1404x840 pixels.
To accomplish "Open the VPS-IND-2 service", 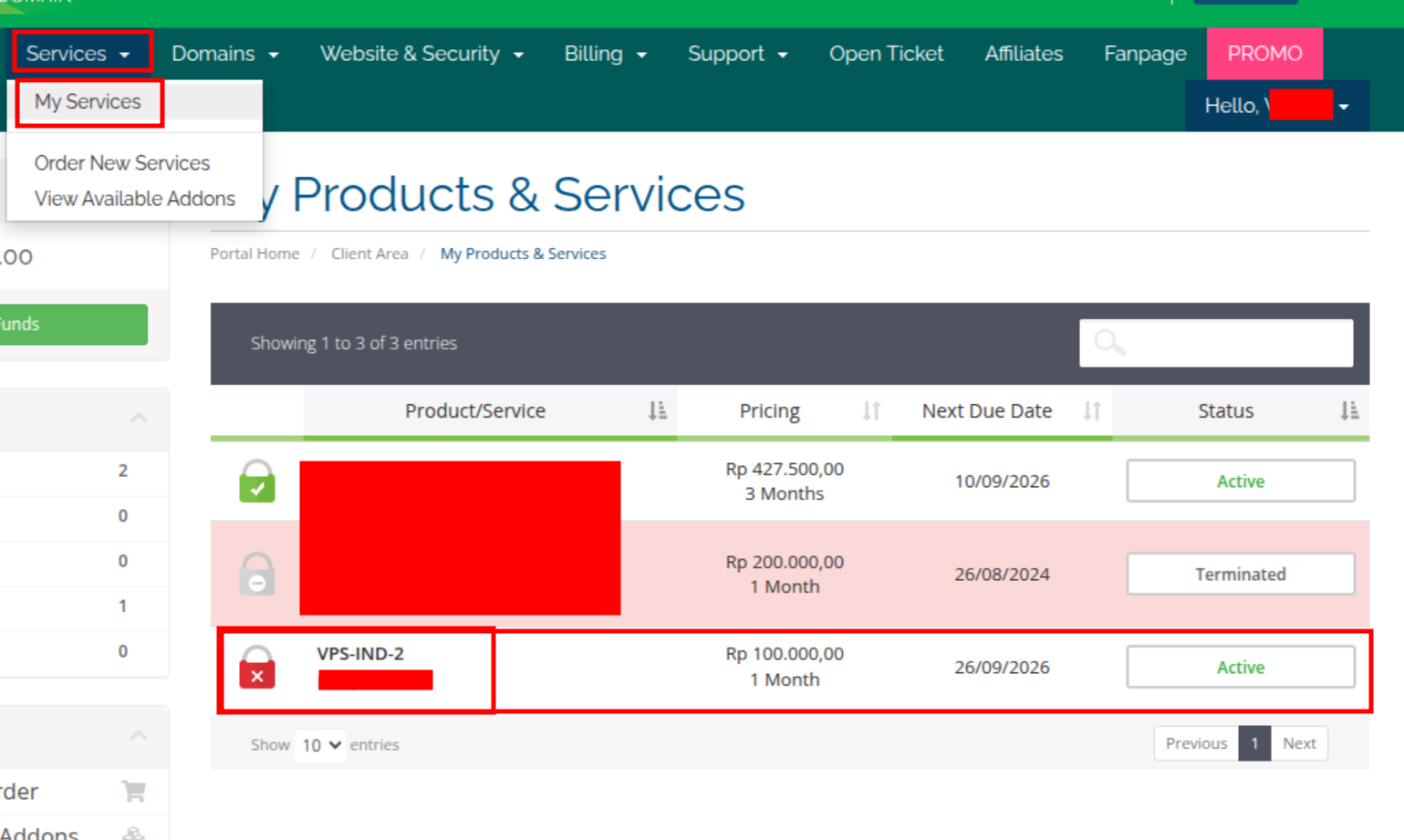I will 360,654.
